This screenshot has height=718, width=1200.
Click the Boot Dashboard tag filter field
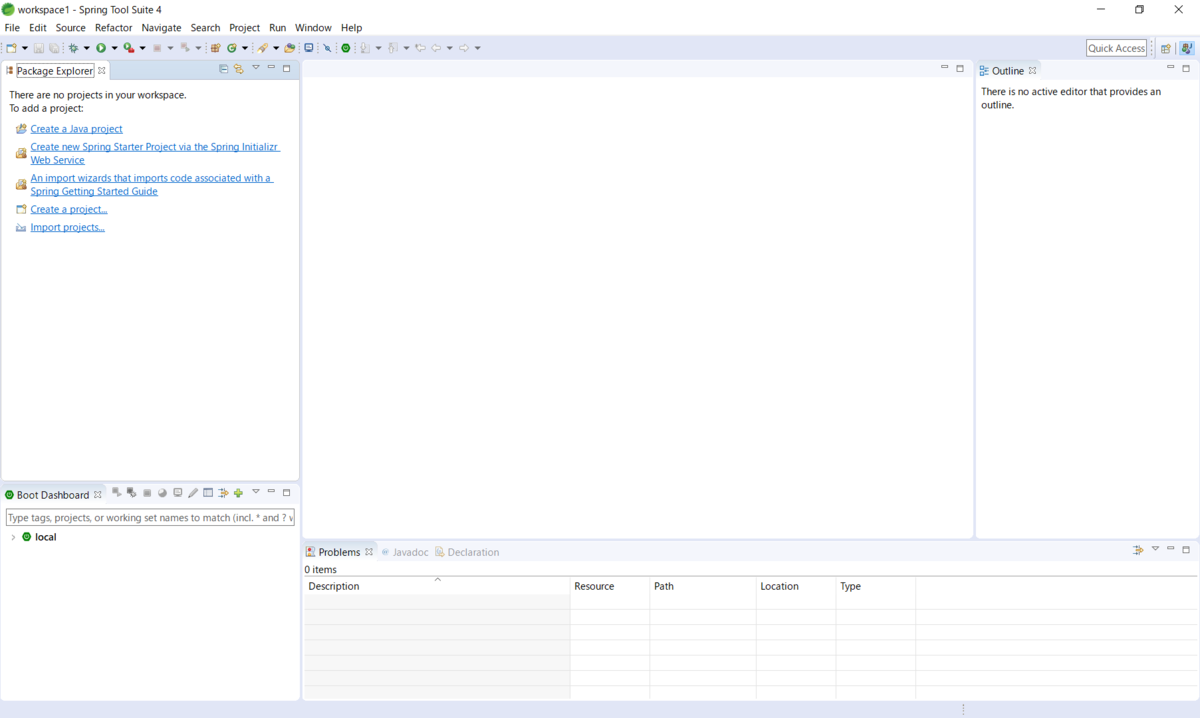pos(150,518)
